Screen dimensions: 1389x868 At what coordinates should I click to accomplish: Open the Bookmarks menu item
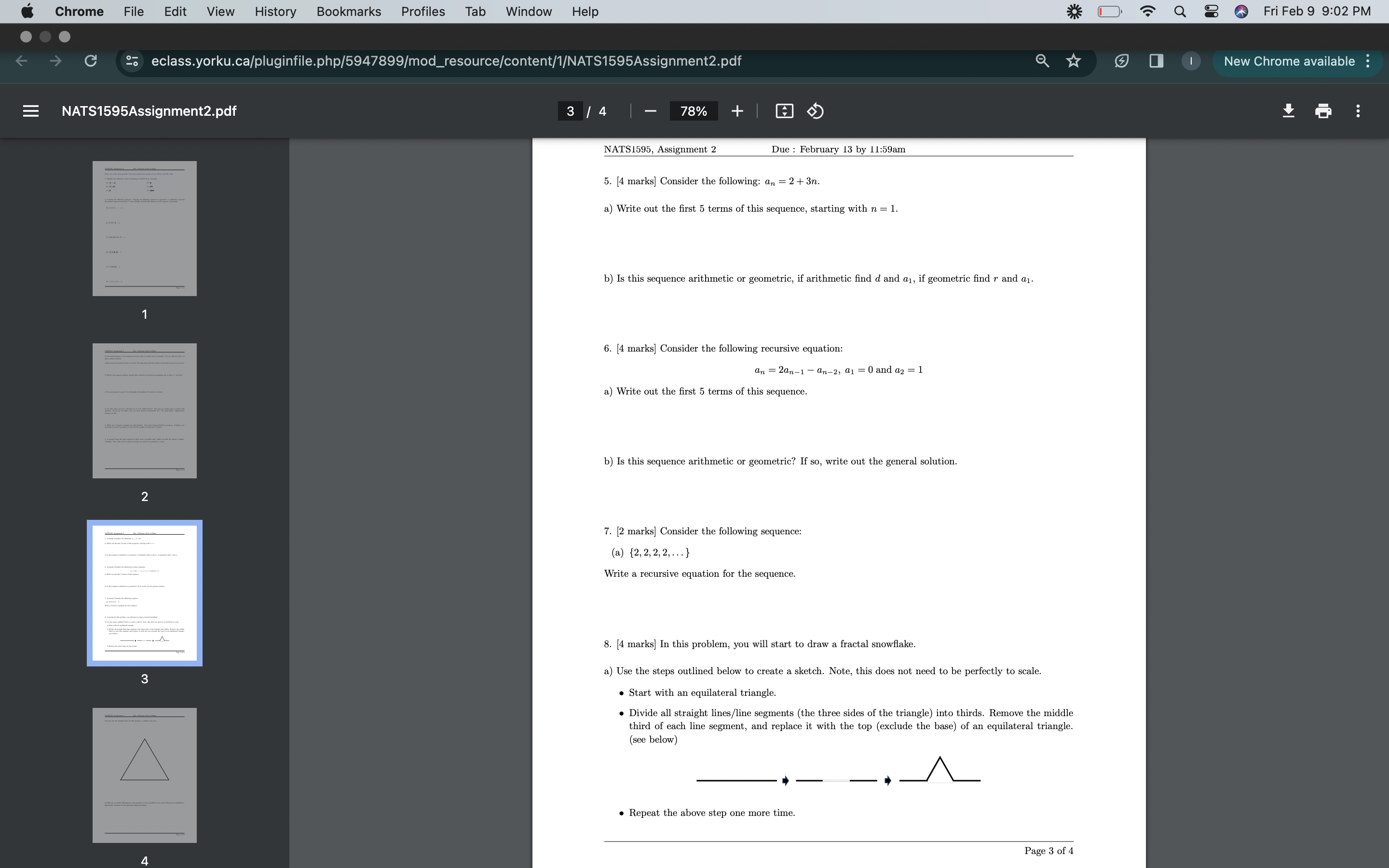point(348,11)
